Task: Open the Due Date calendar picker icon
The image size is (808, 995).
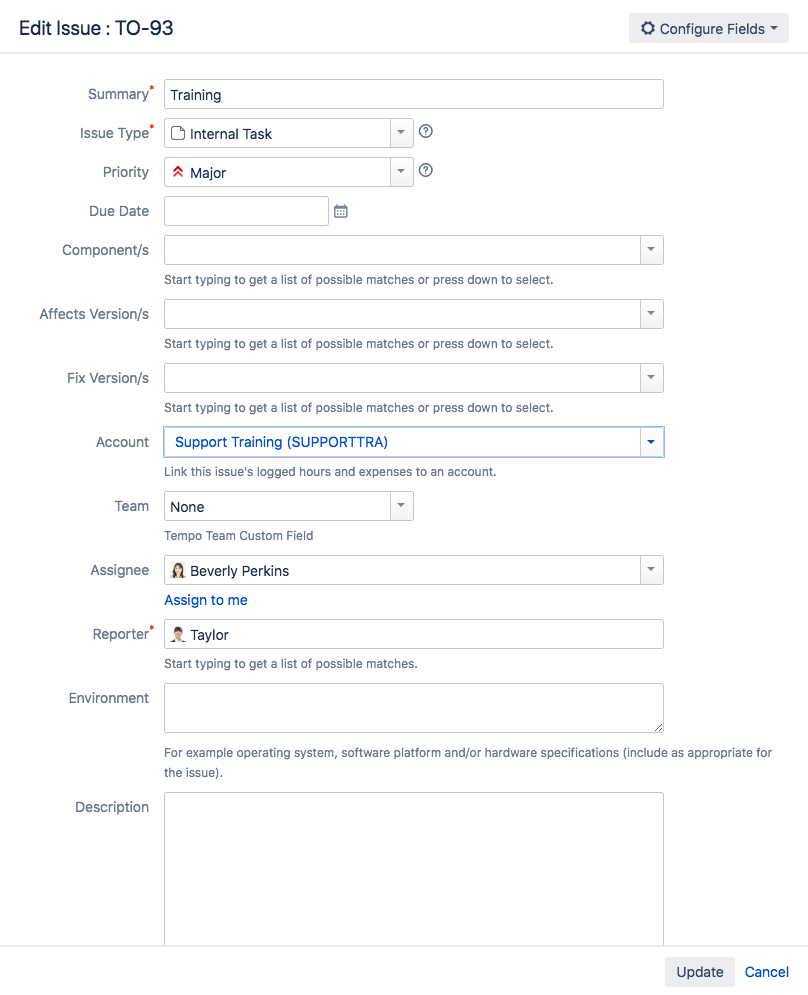Action: coord(340,211)
